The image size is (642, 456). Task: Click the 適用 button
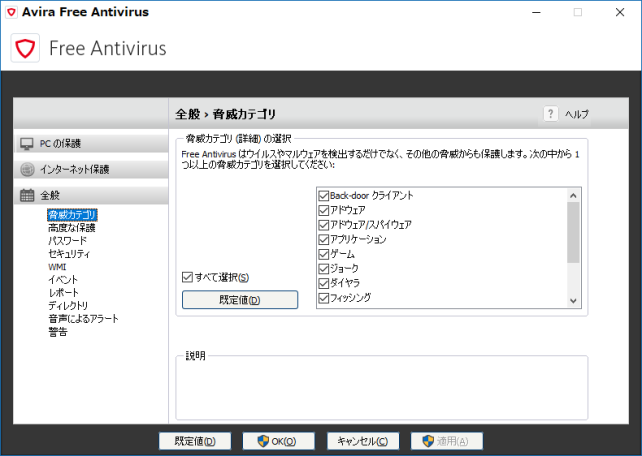pos(447,441)
